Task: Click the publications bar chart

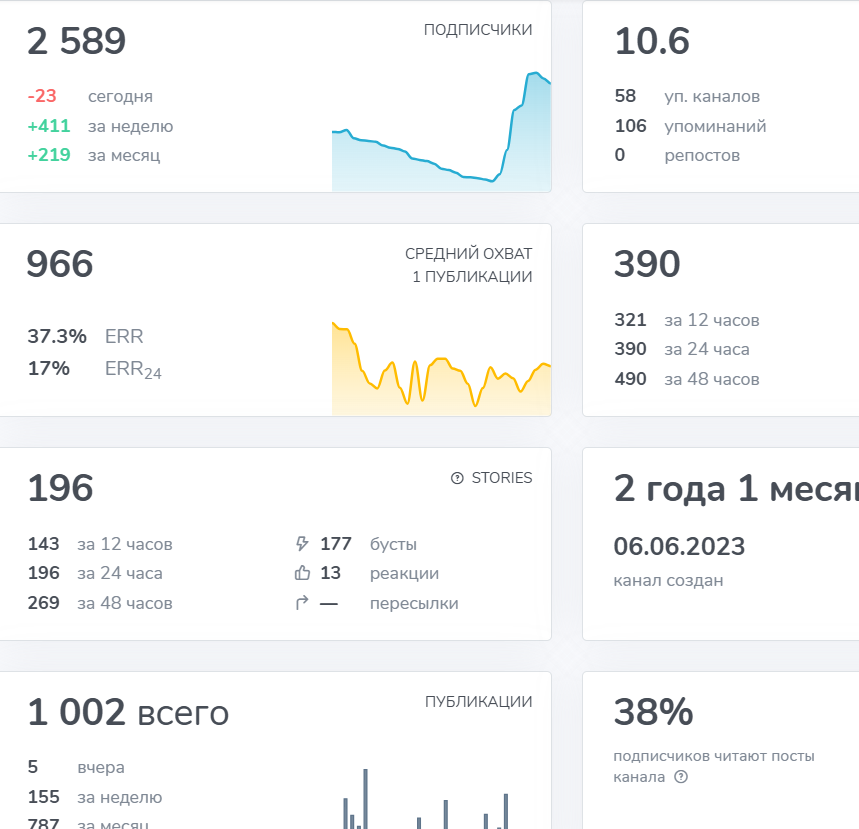Action: point(426,799)
